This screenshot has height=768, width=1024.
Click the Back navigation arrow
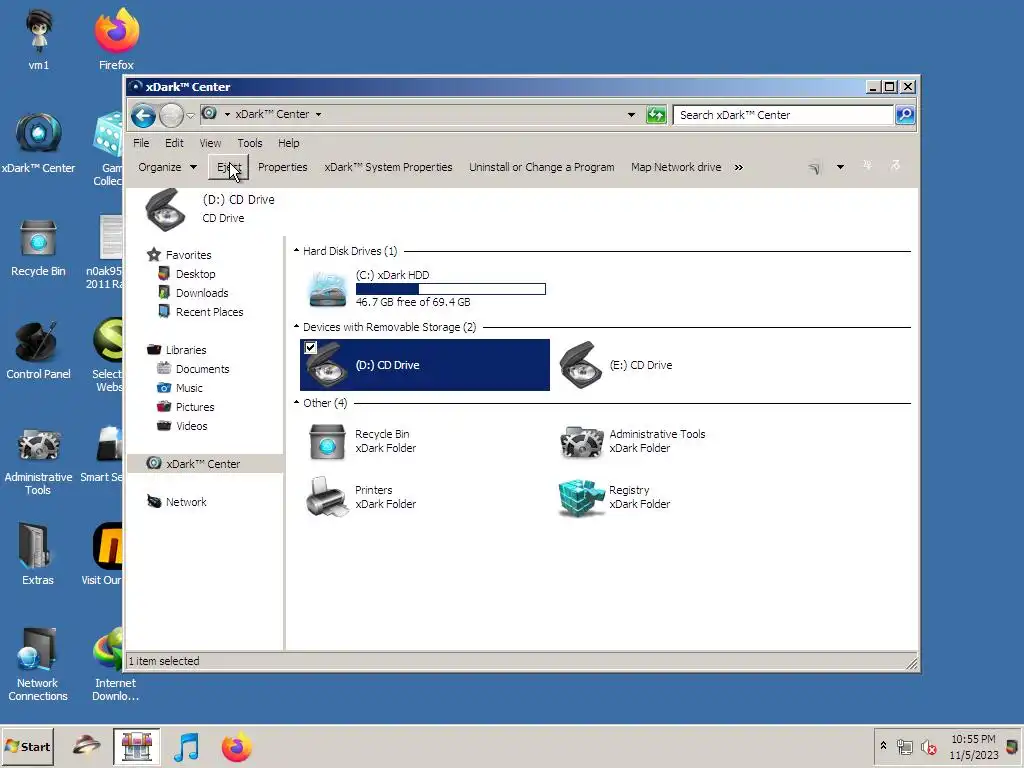pyautogui.click(x=143, y=116)
